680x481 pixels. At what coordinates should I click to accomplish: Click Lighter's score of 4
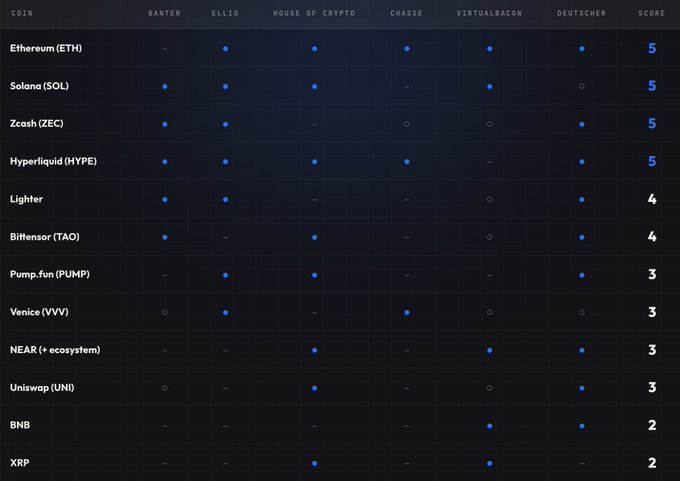[652, 199]
